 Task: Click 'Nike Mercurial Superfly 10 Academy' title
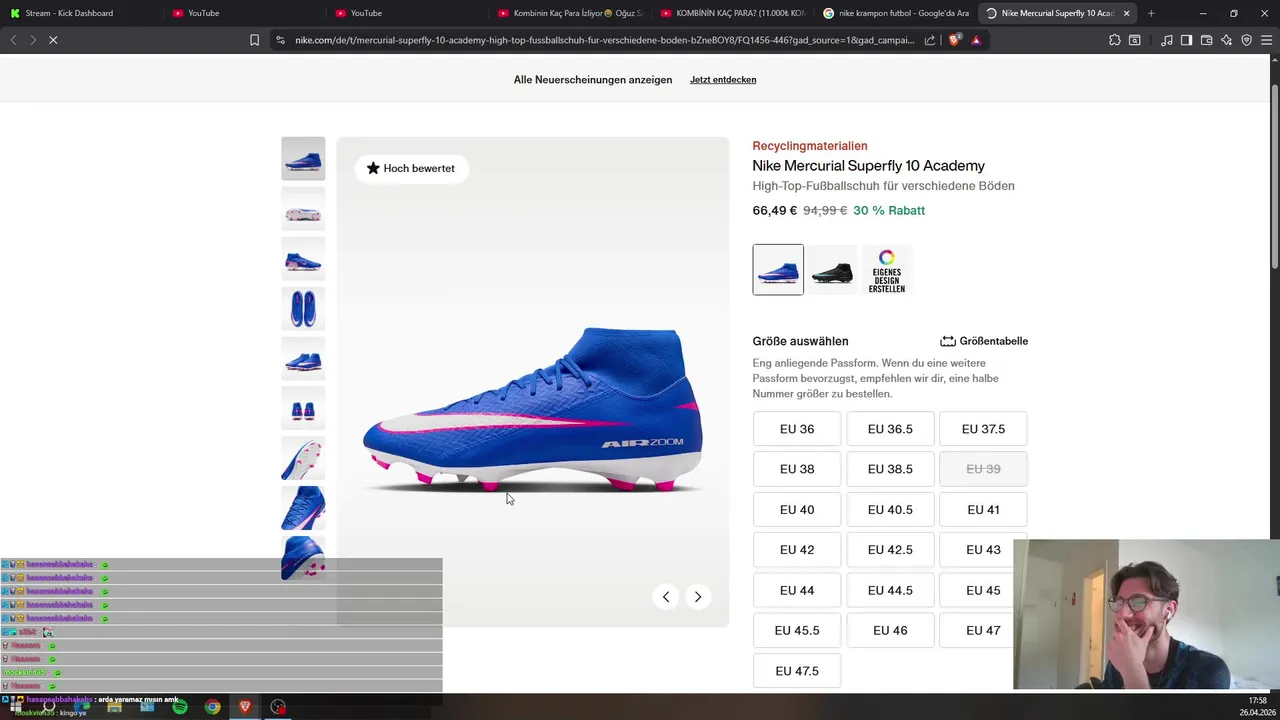[869, 166]
